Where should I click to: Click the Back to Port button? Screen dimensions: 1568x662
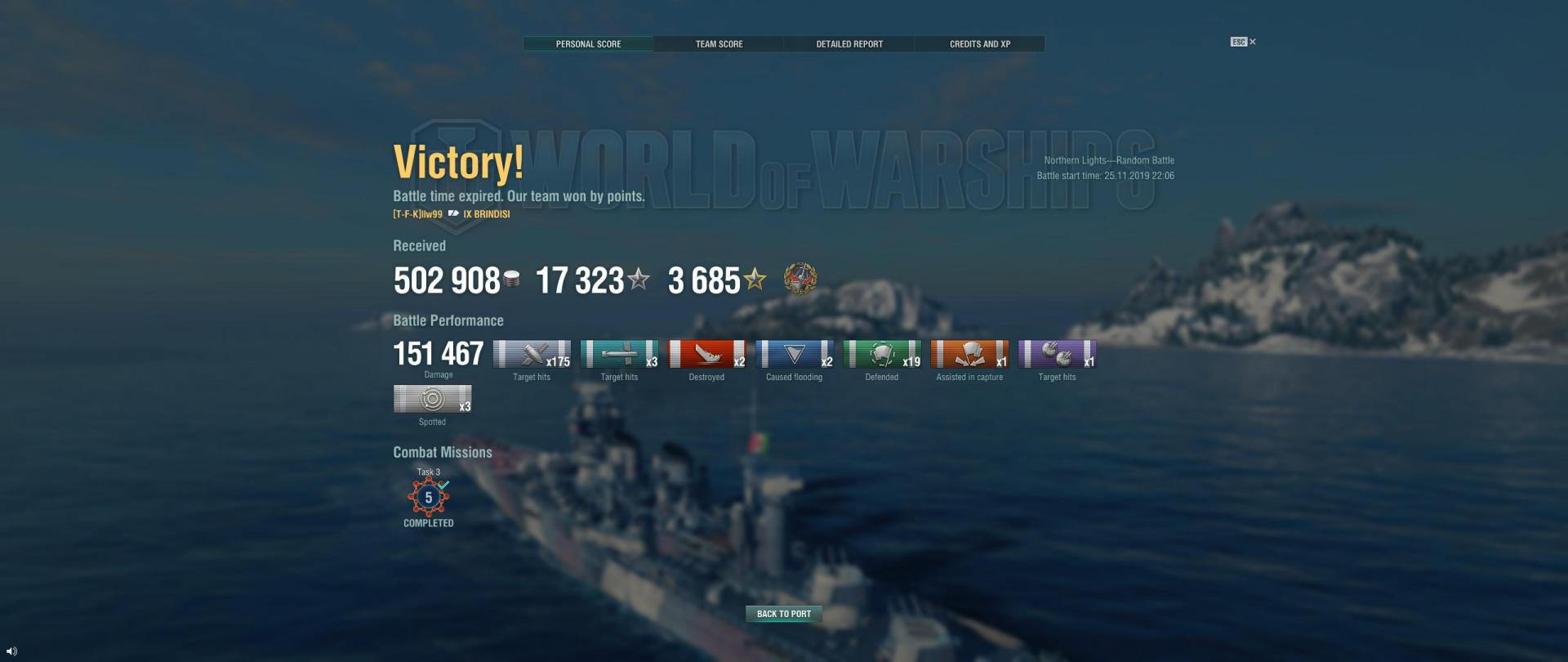(x=784, y=614)
